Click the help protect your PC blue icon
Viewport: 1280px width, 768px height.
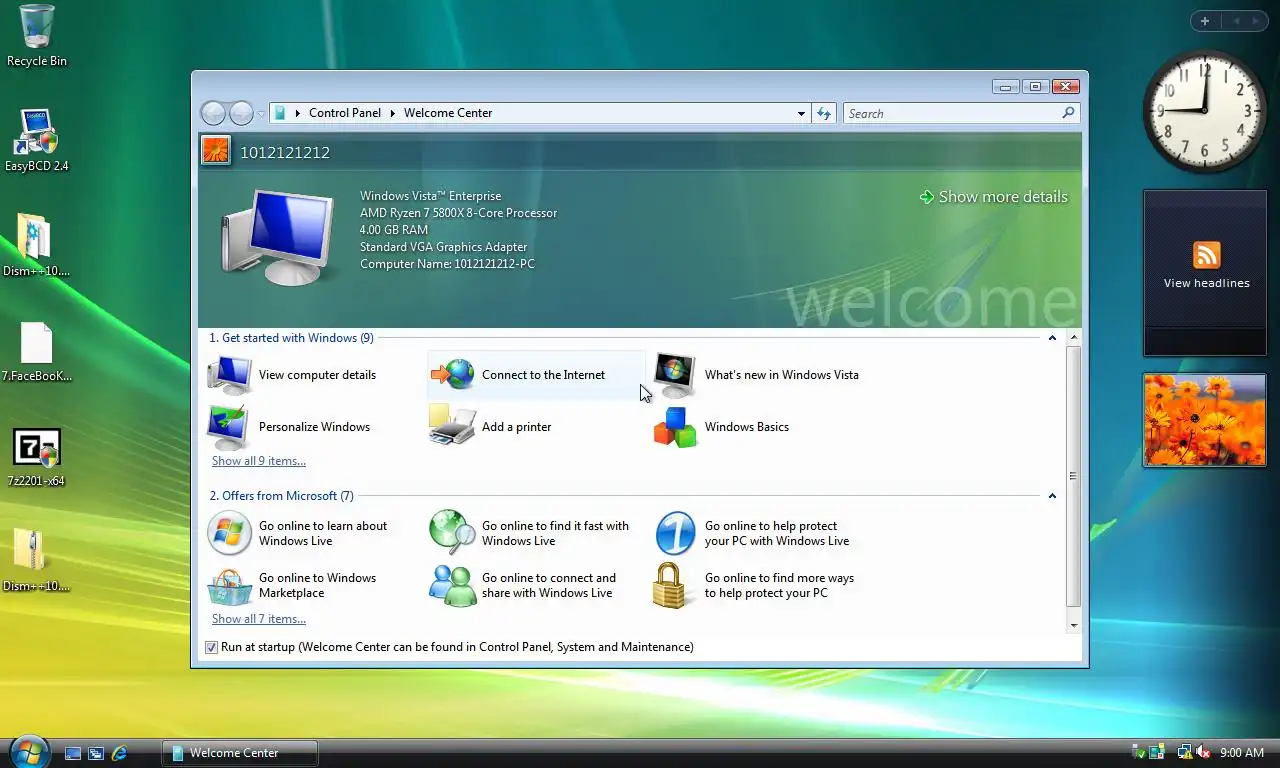point(675,533)
